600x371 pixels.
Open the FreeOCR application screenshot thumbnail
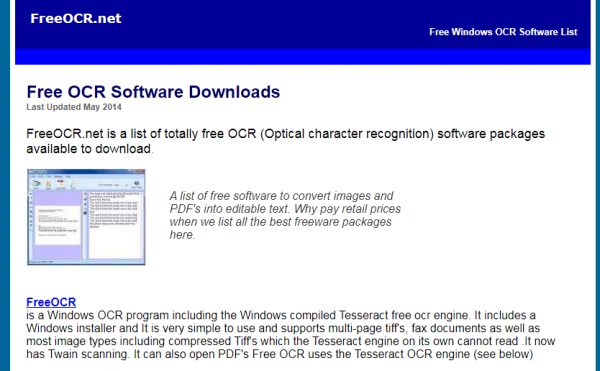click(86, 217)
